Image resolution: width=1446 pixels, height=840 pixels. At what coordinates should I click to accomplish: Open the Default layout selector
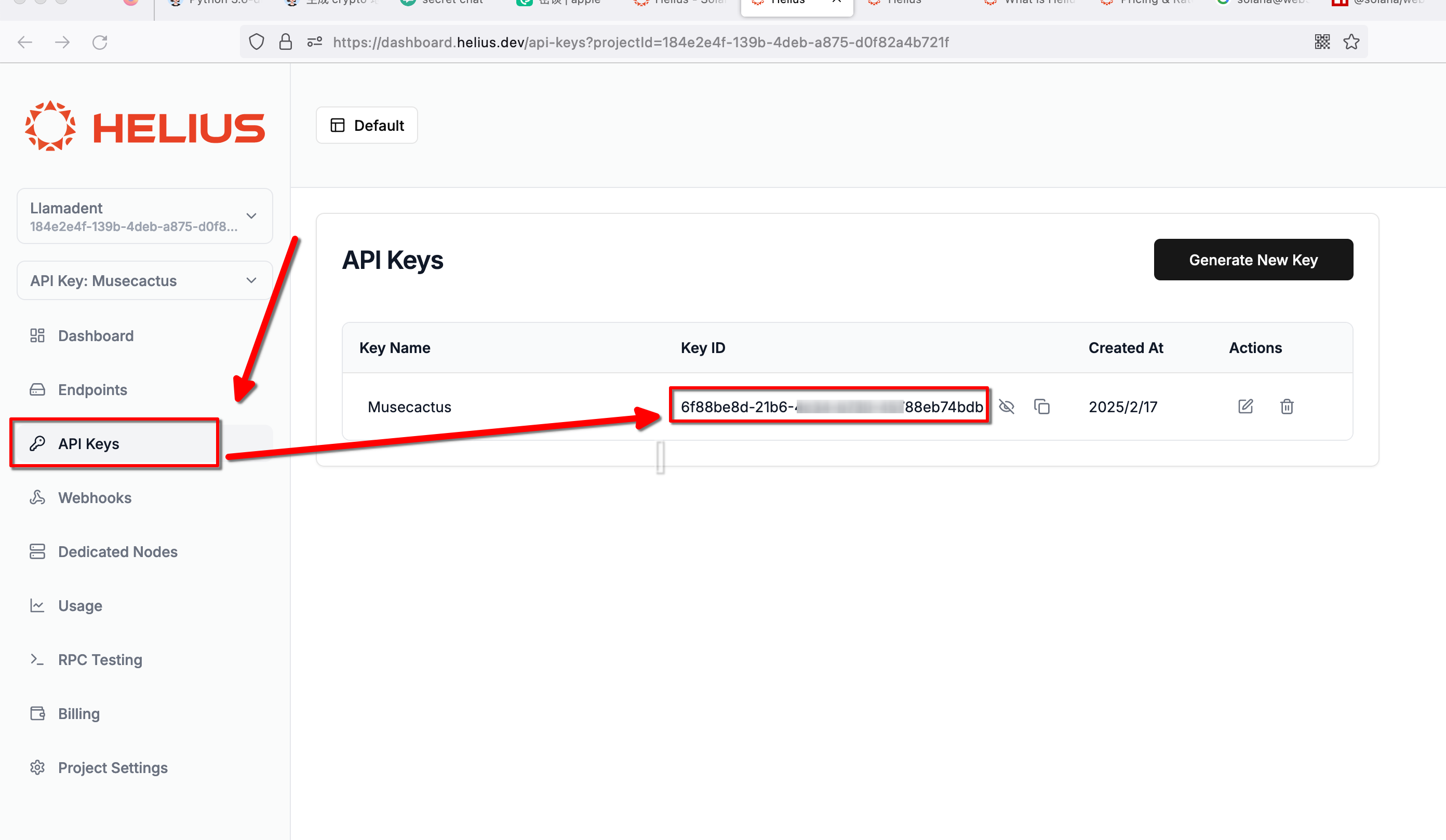coord(367,125)
